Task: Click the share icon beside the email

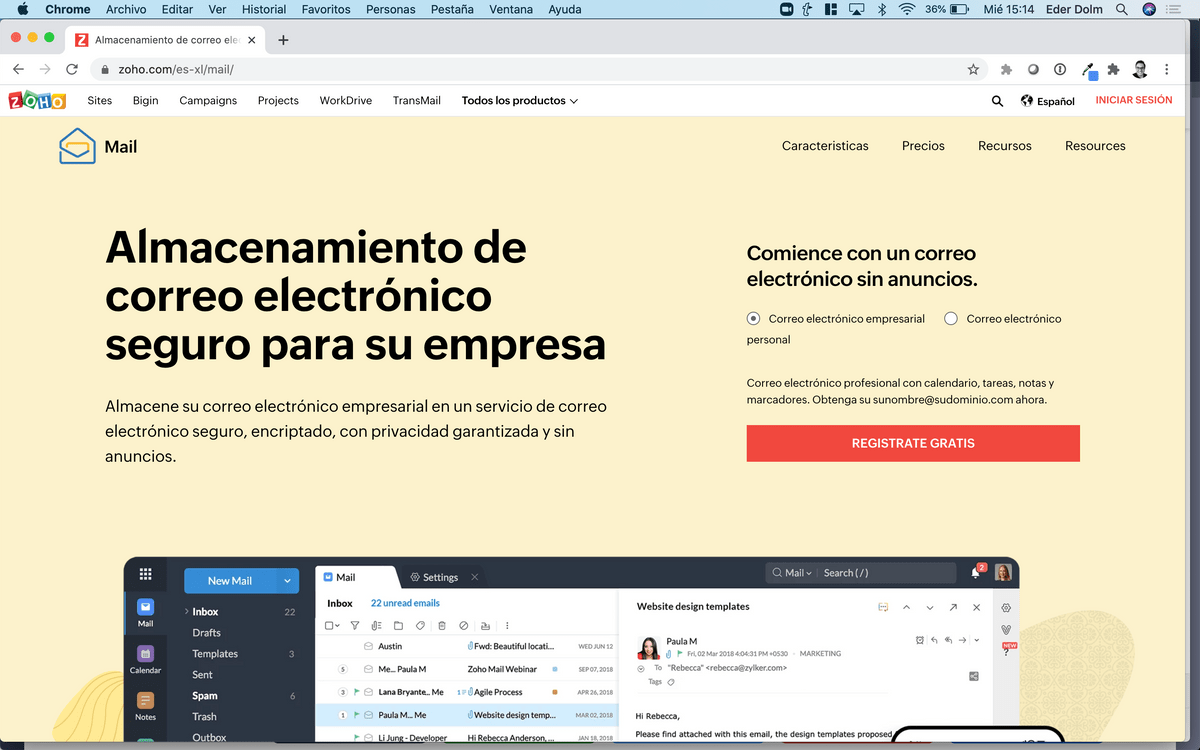Action: tap(974, 676)
